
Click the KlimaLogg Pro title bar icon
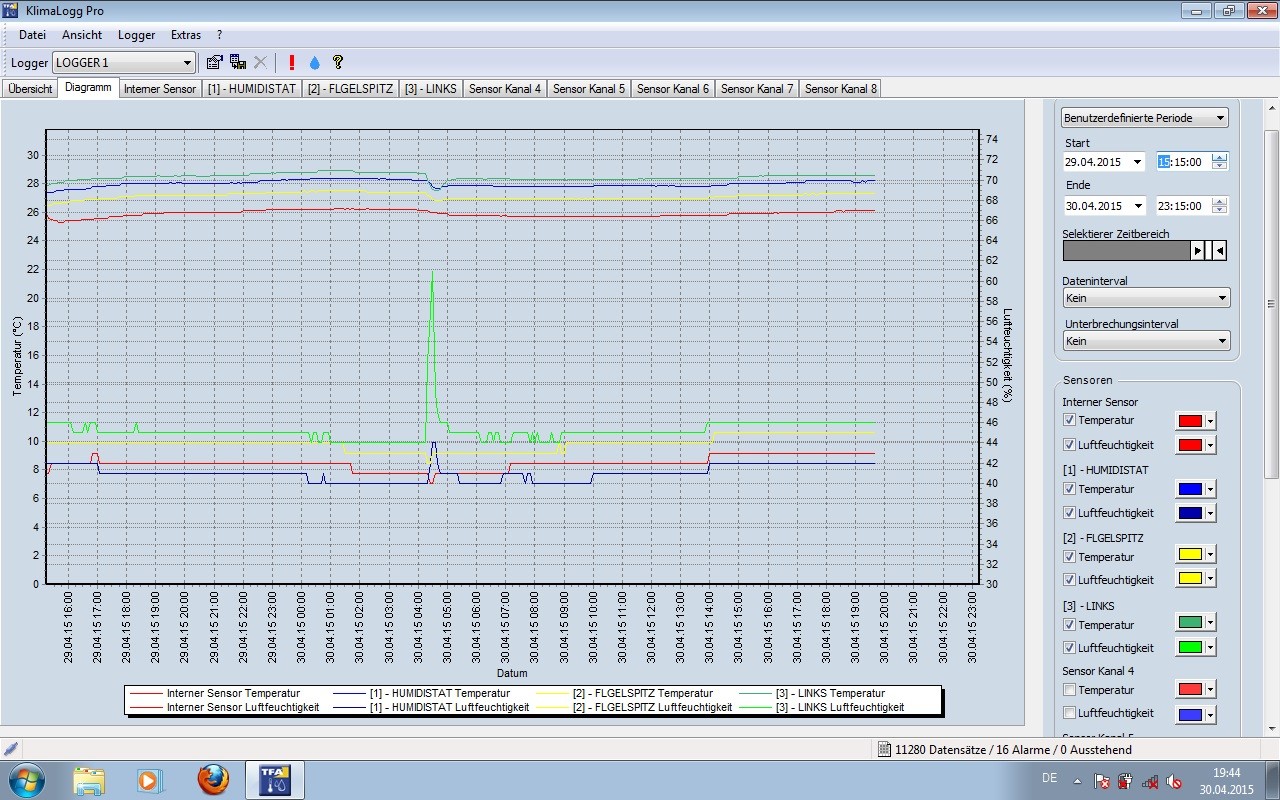click(12, 11)
